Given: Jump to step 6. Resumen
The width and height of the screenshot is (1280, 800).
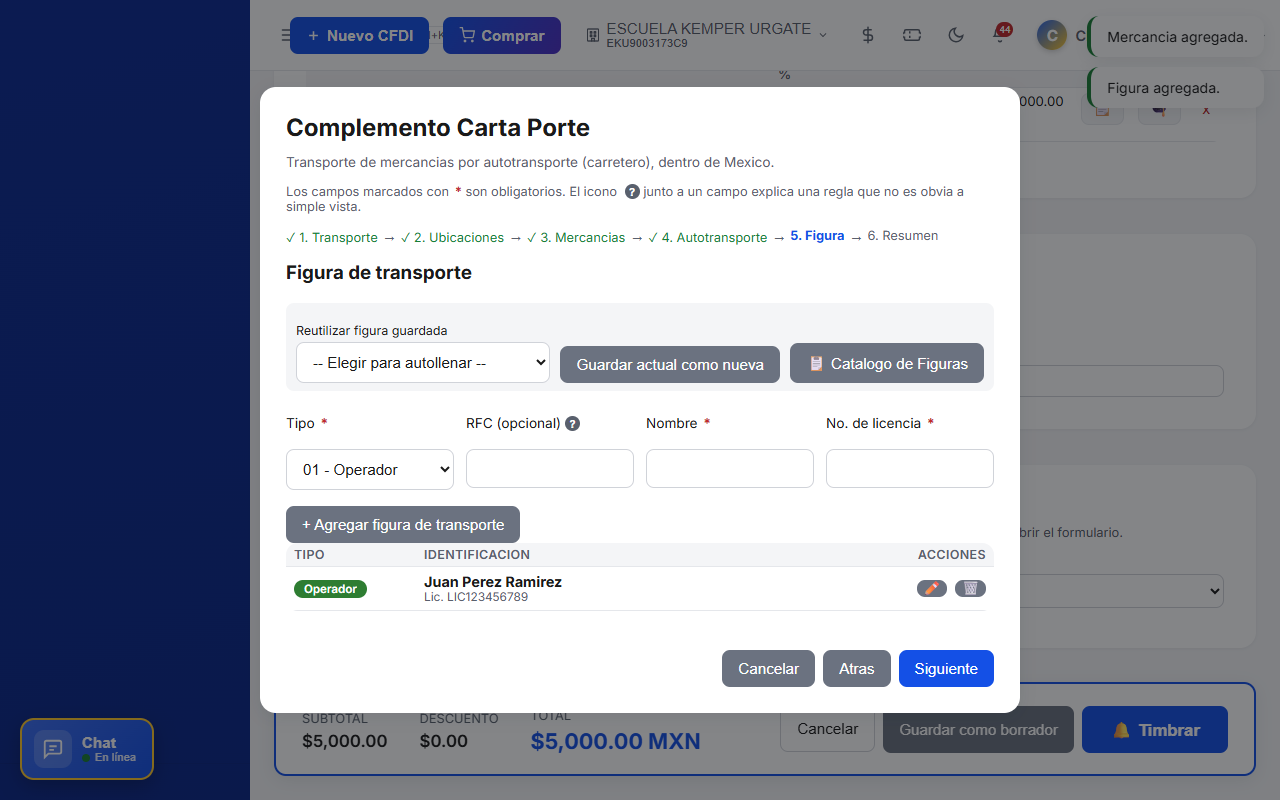Looking at the screenshot, I should coord(903,236).
